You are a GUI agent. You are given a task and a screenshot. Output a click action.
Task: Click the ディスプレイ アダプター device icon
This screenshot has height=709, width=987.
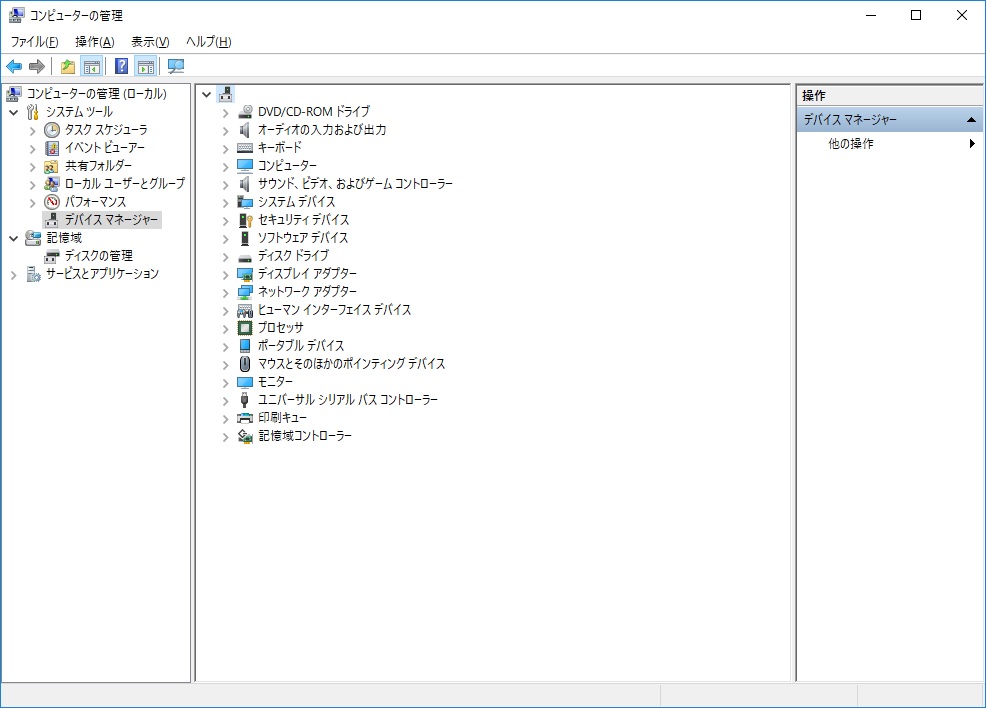click(x=245, y=274)
